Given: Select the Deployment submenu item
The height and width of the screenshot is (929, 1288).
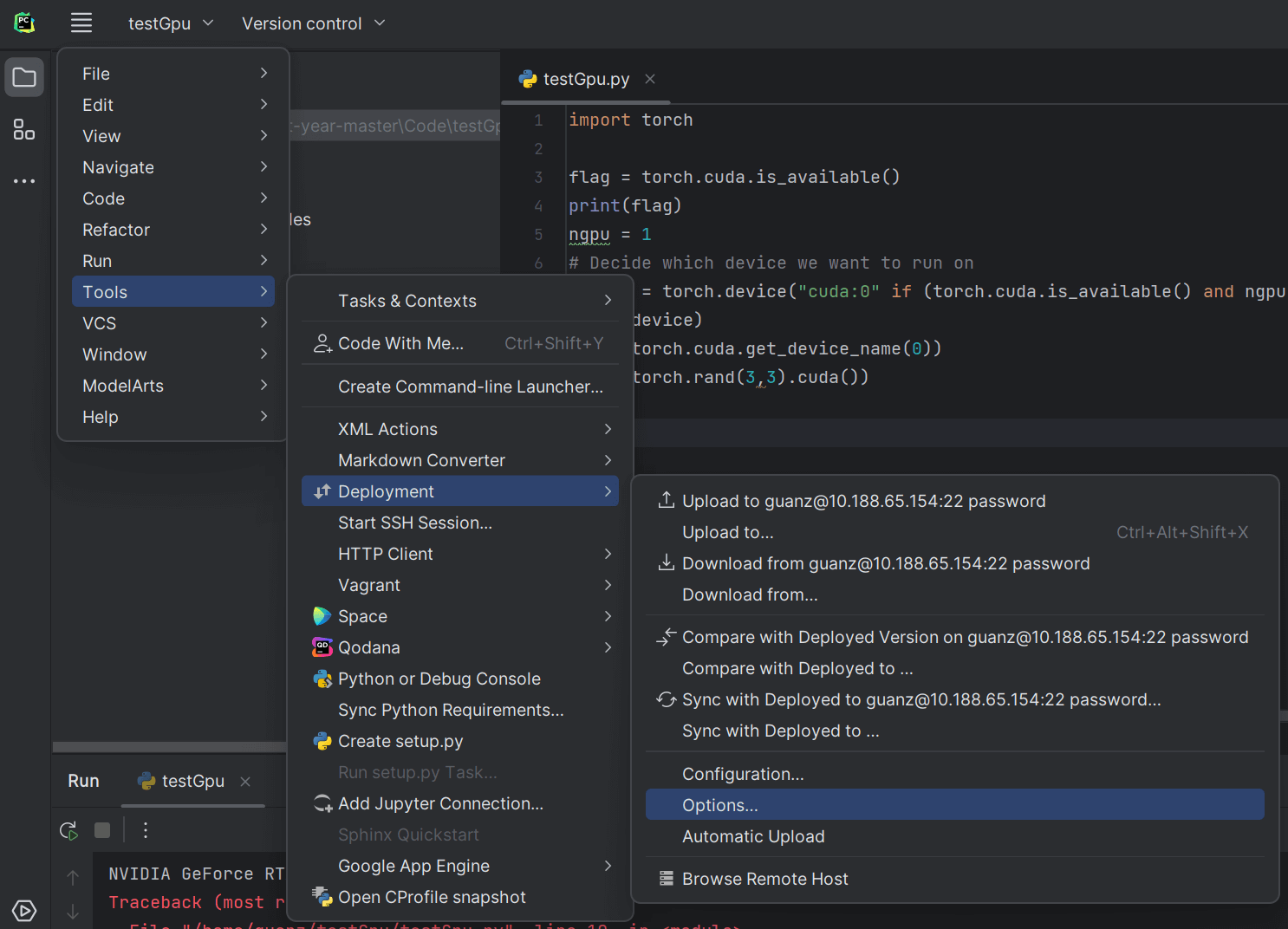Looking at the screenshot, I should point(460,491).
